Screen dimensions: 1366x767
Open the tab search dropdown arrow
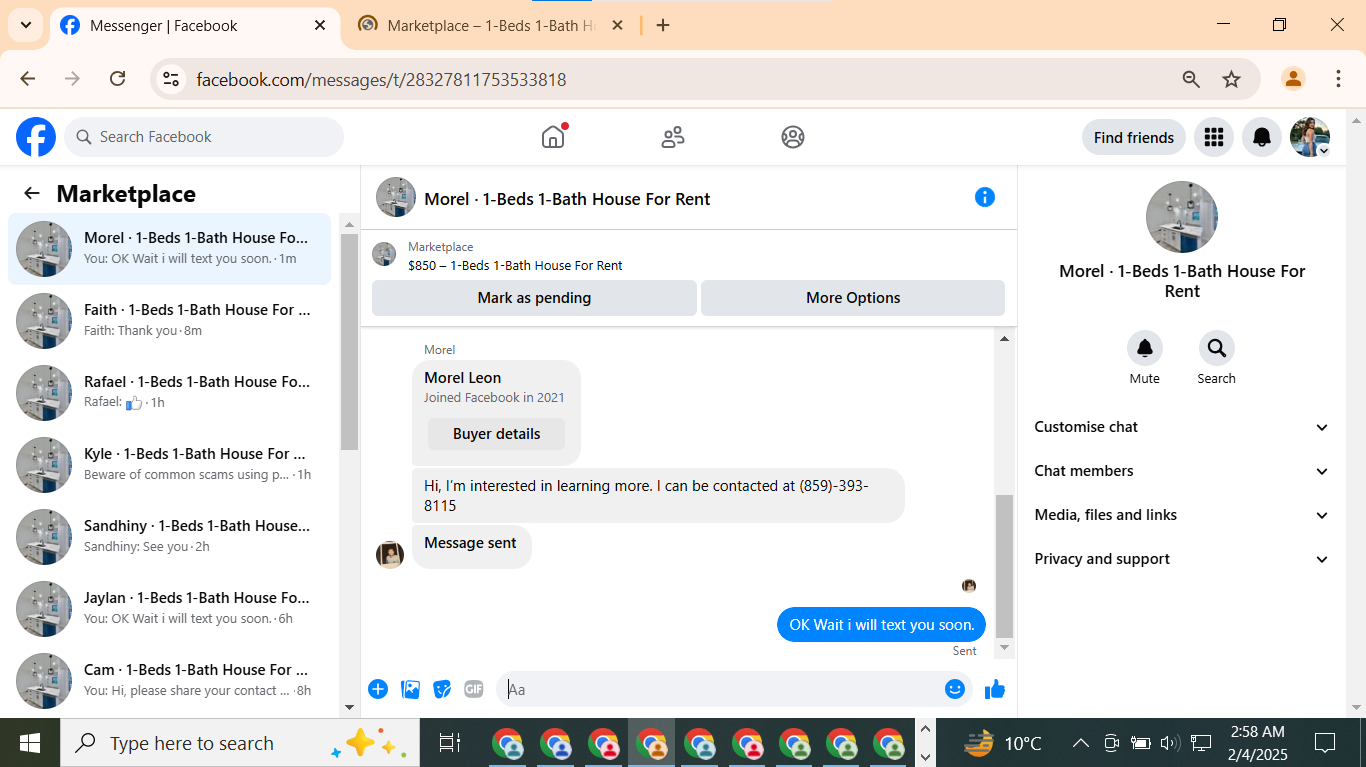point(25,25)
